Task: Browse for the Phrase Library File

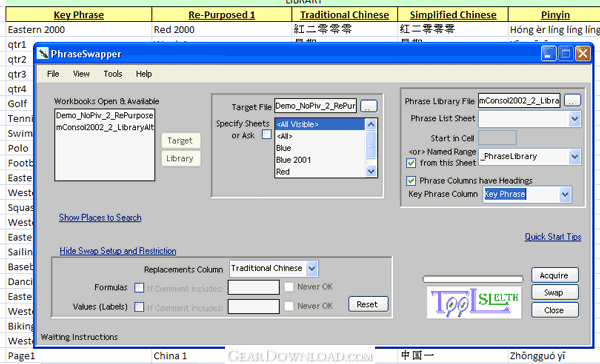Action: [572, 101]
